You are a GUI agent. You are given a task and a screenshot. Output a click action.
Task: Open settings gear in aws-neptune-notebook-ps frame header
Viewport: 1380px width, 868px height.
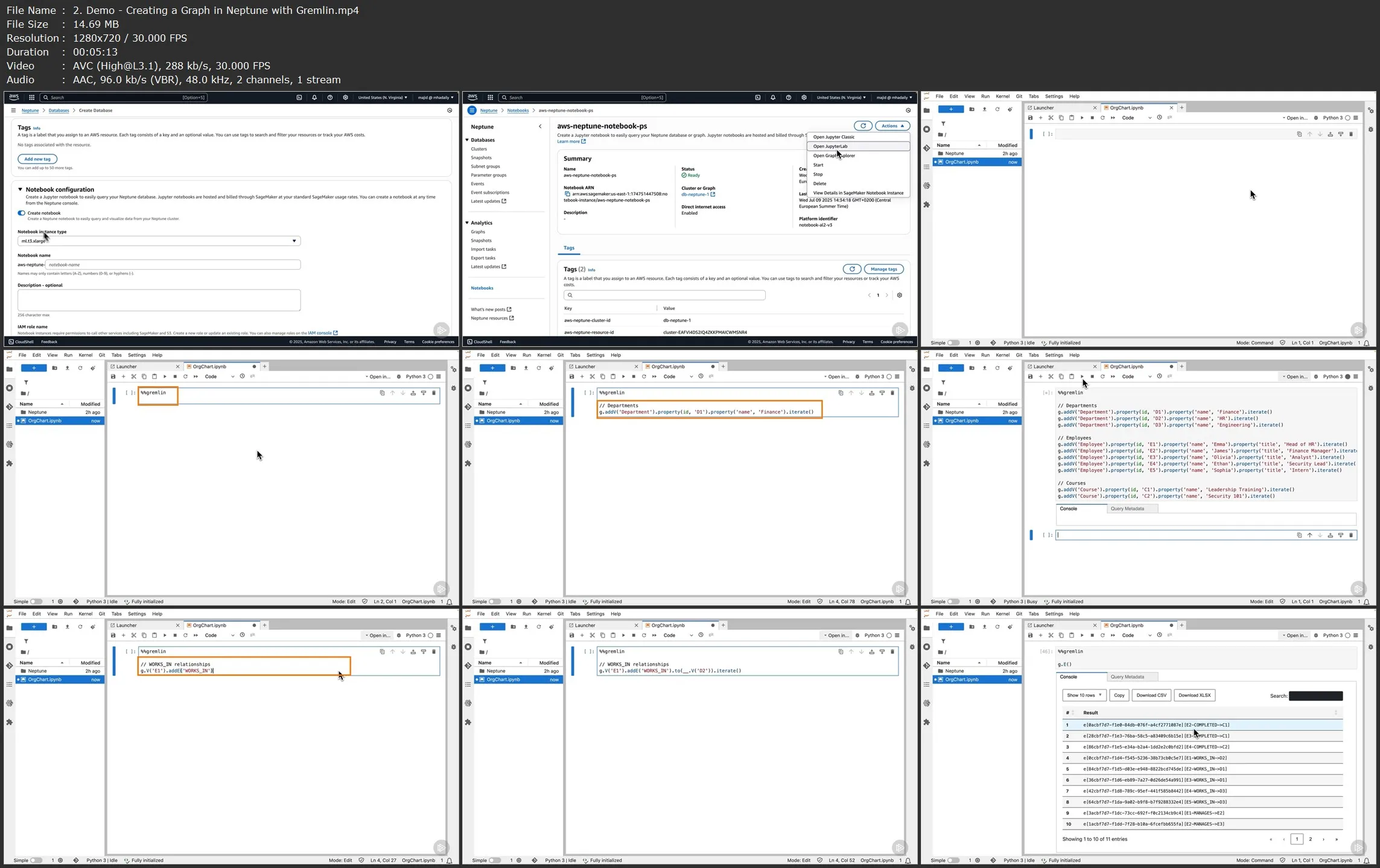[804, 97]
